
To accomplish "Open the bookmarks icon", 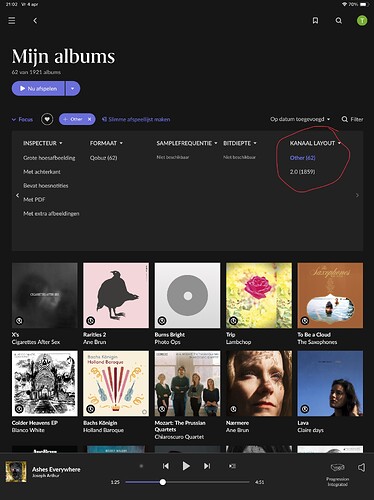I will [x=315, y=21].
